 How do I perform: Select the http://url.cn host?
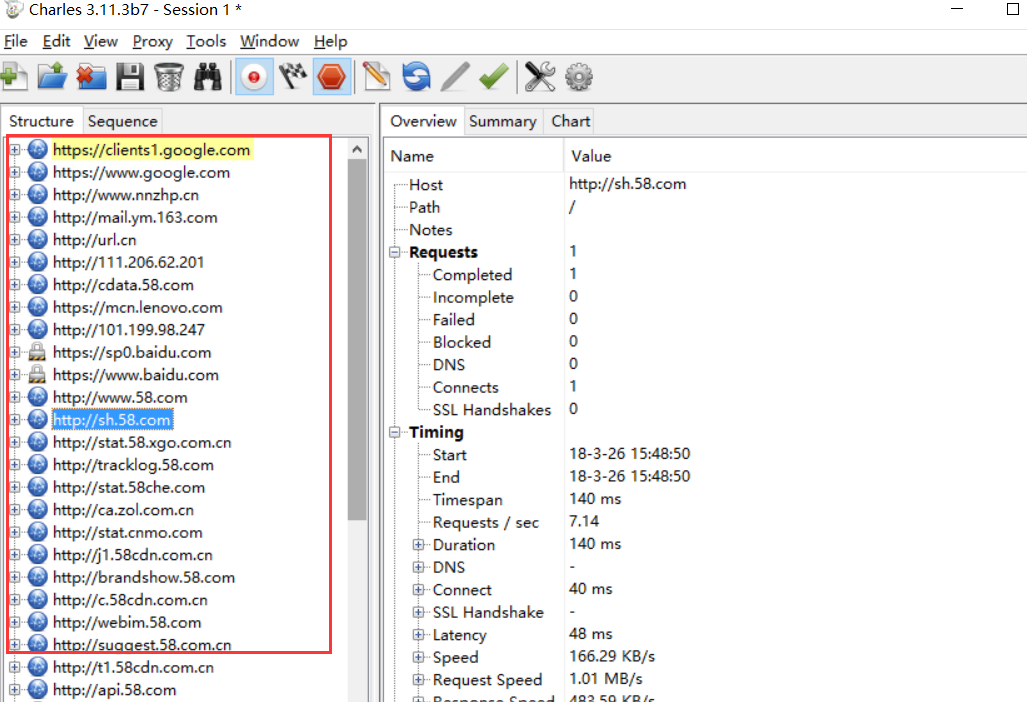click(94, 240)
